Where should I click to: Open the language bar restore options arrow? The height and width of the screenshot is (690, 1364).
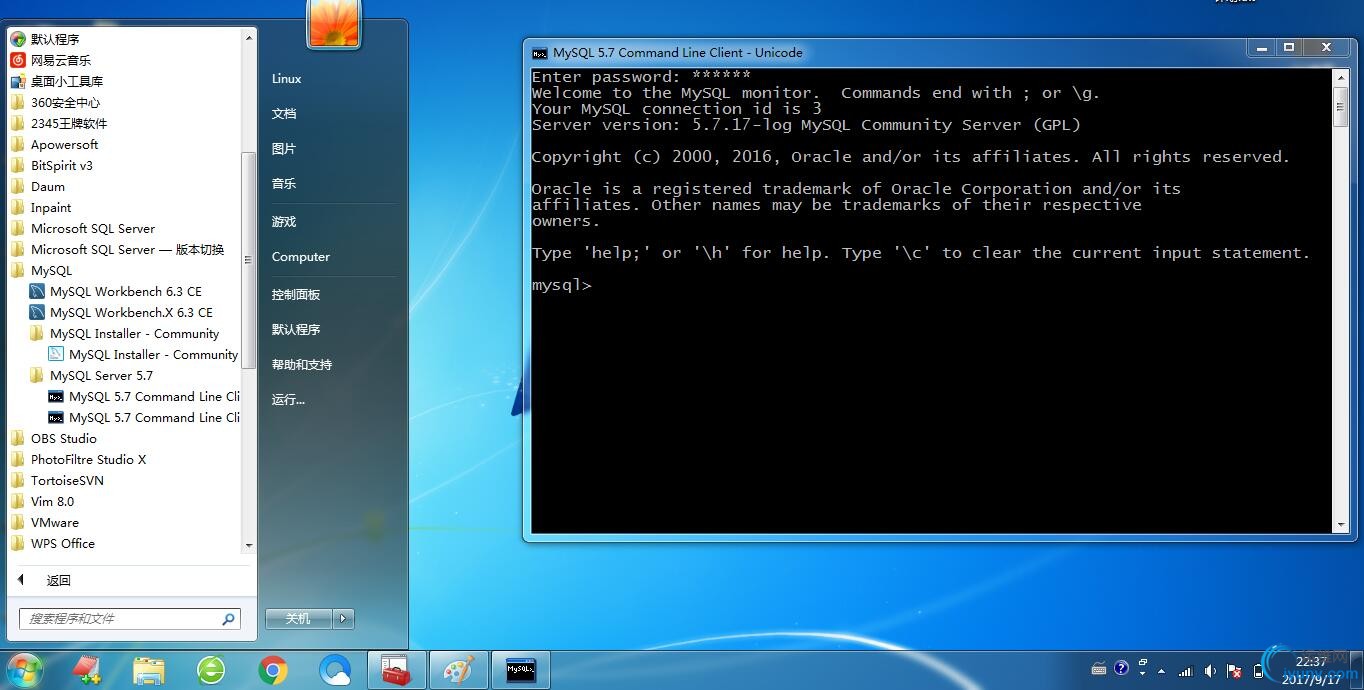click(1143, 676)
